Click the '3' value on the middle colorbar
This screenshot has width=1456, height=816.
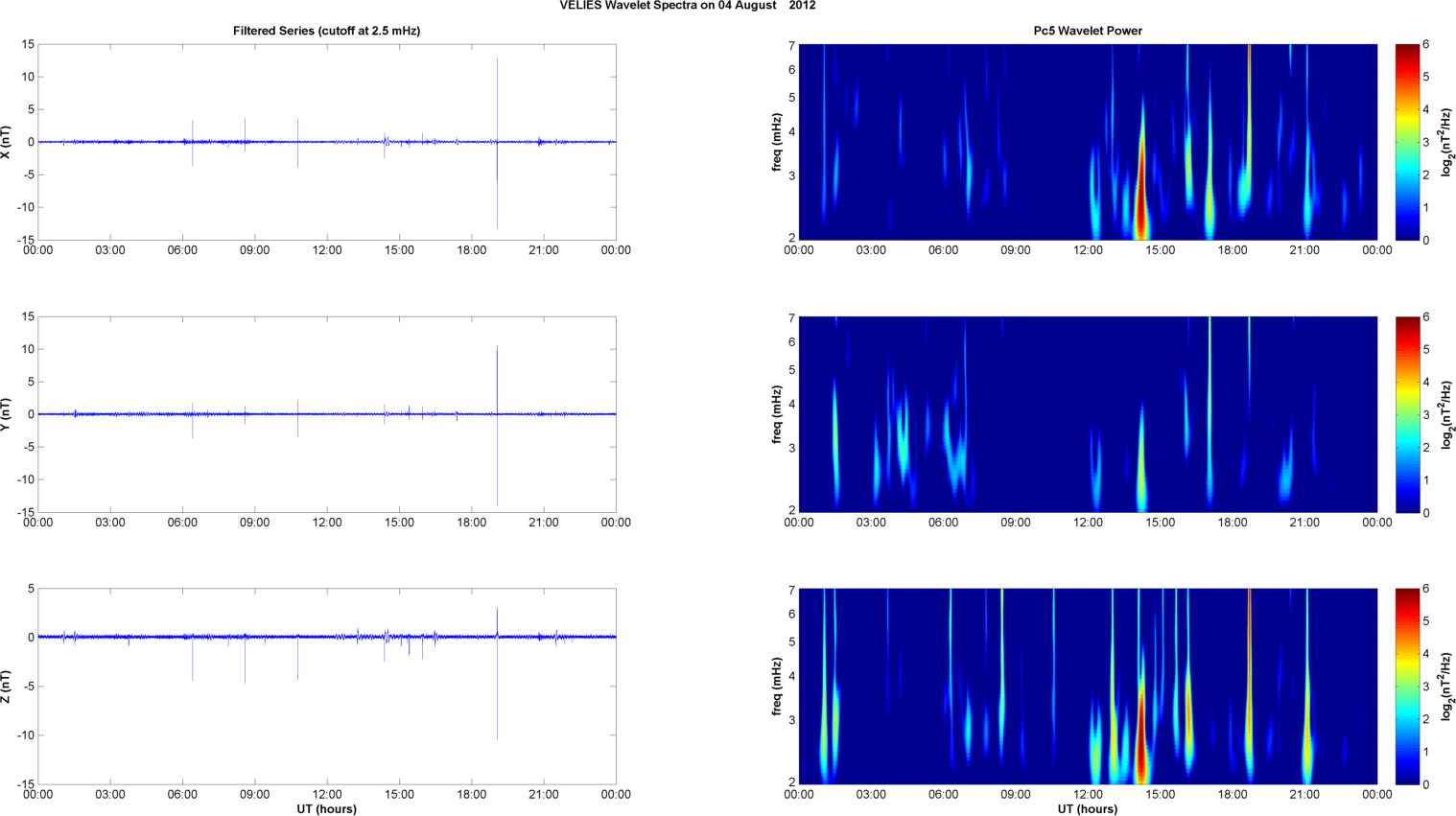[1426, 415]
